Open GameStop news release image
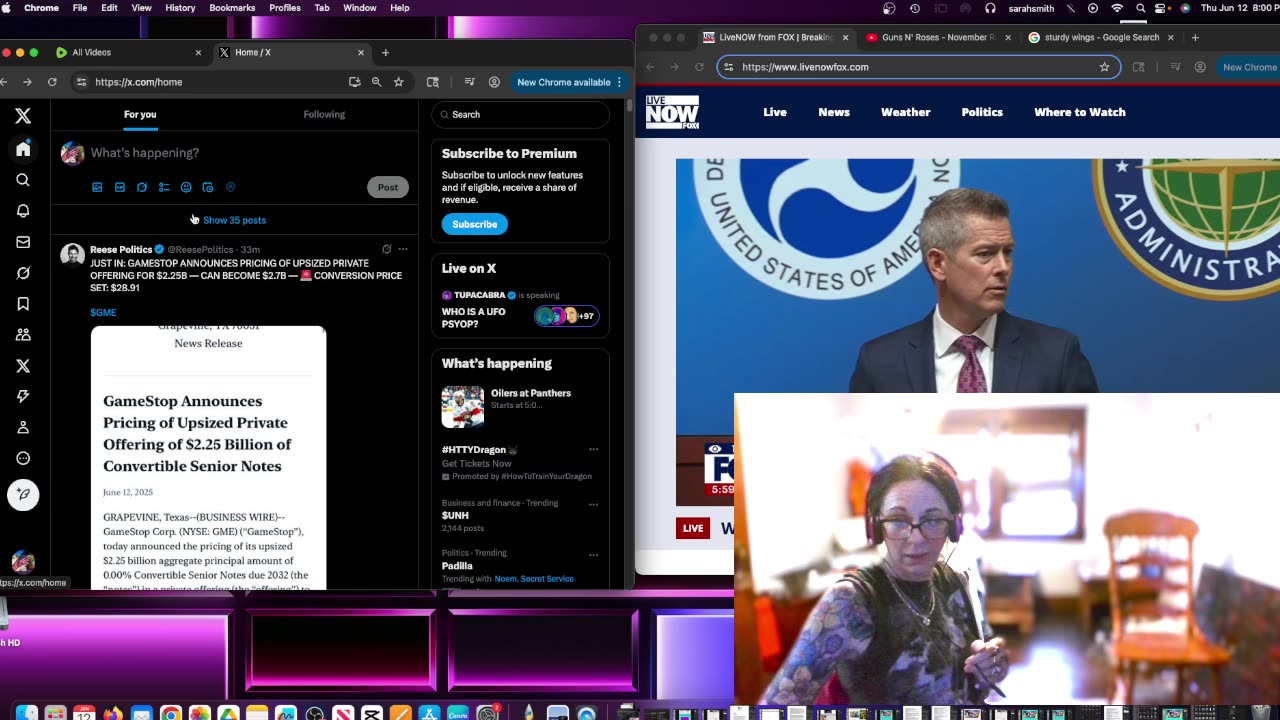Image resolution: width=1280 pixels, height=720 pixels. (x=208, y=457)
